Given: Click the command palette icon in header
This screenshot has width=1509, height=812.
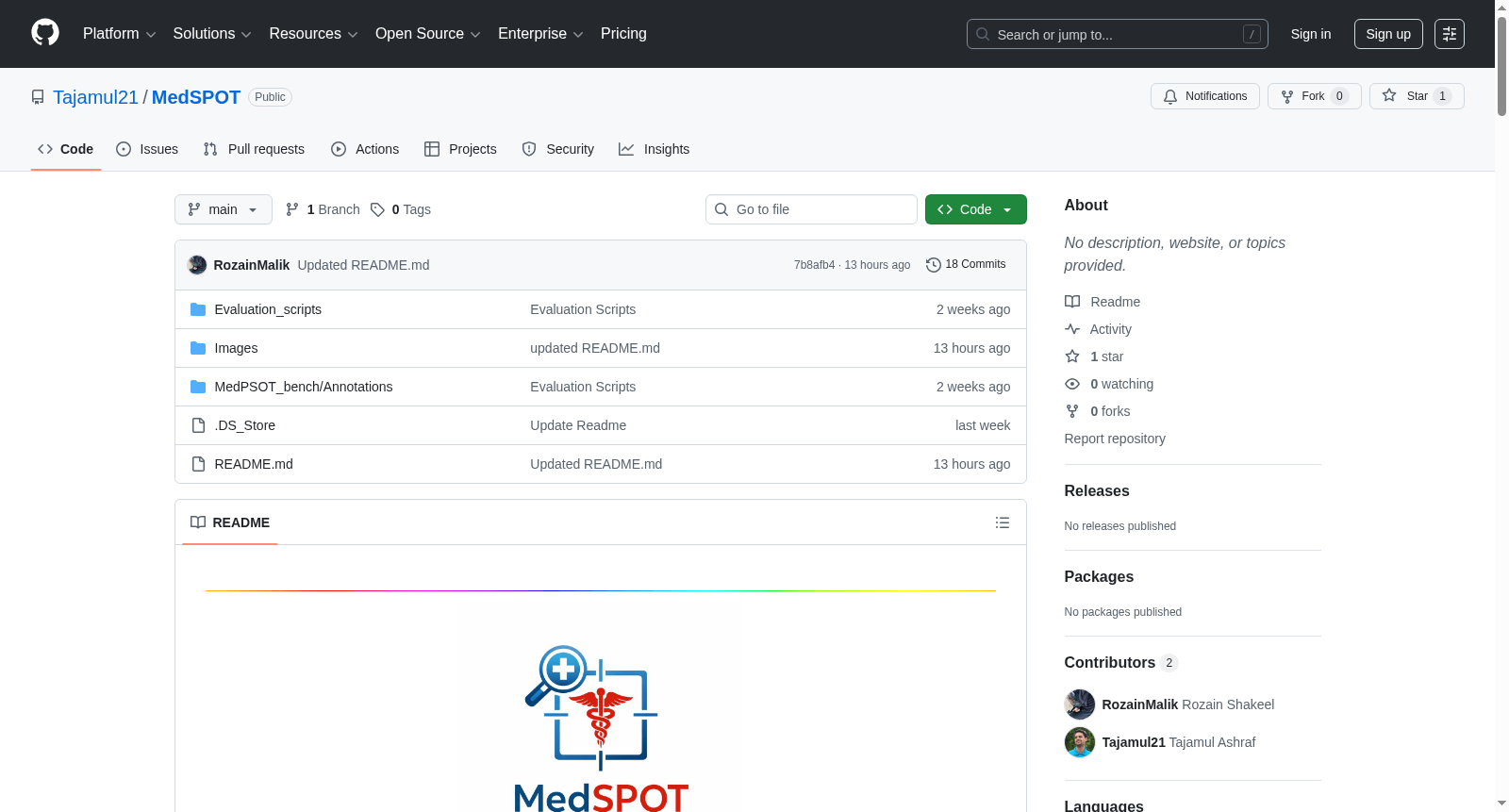Looking at the screenshot, I should coord(1449,34).
